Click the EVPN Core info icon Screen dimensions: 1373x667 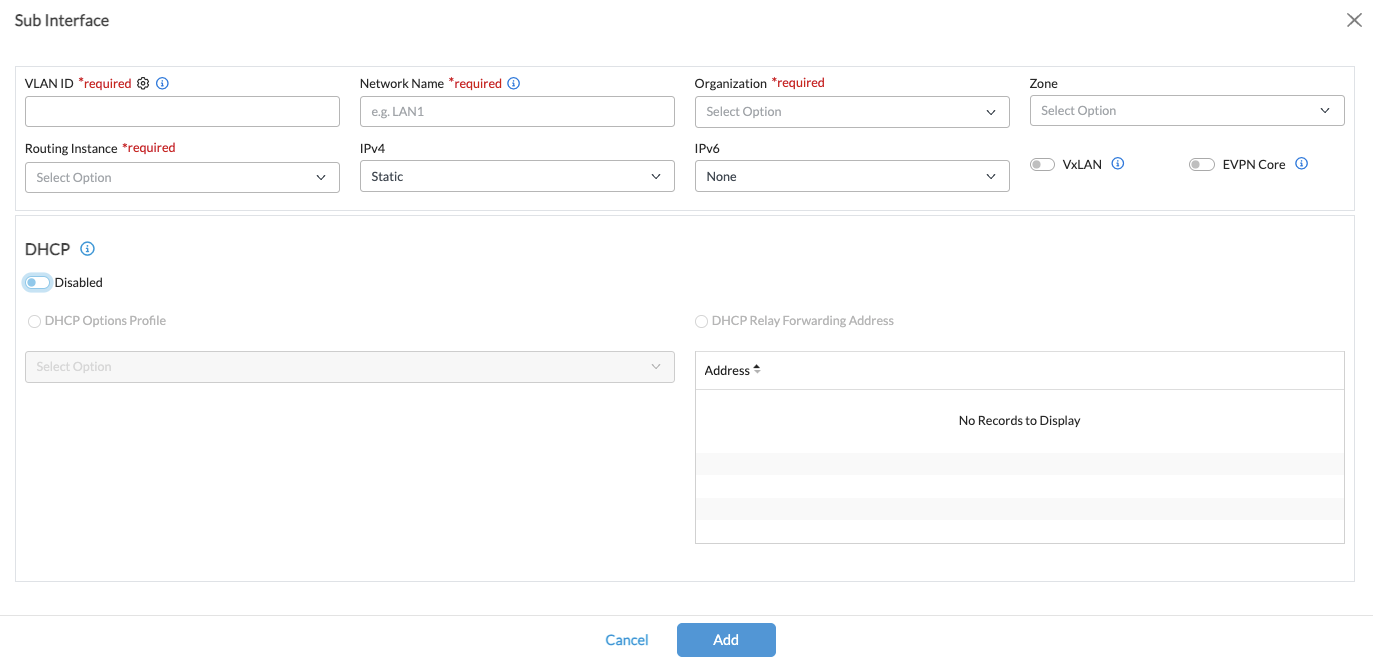(1301, 164)
